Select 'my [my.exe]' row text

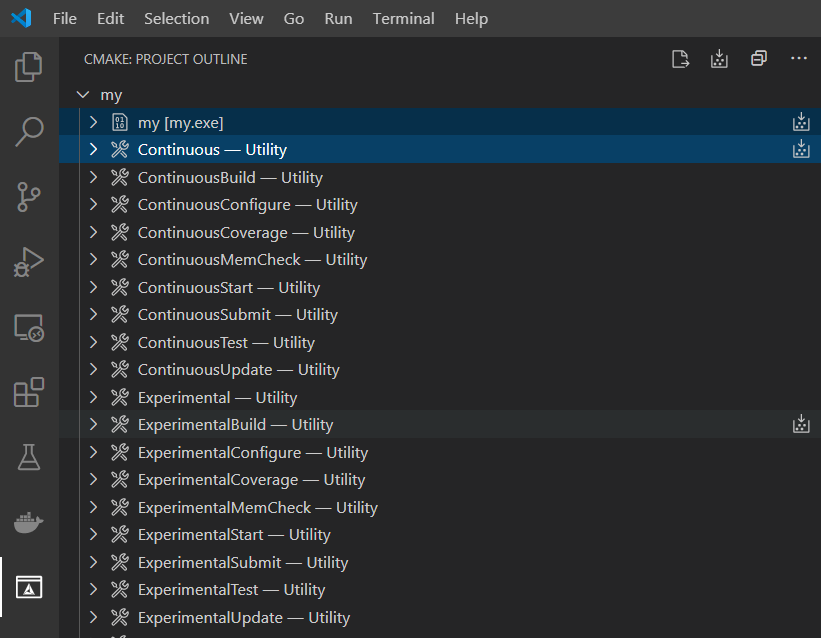tap(181, 123)
